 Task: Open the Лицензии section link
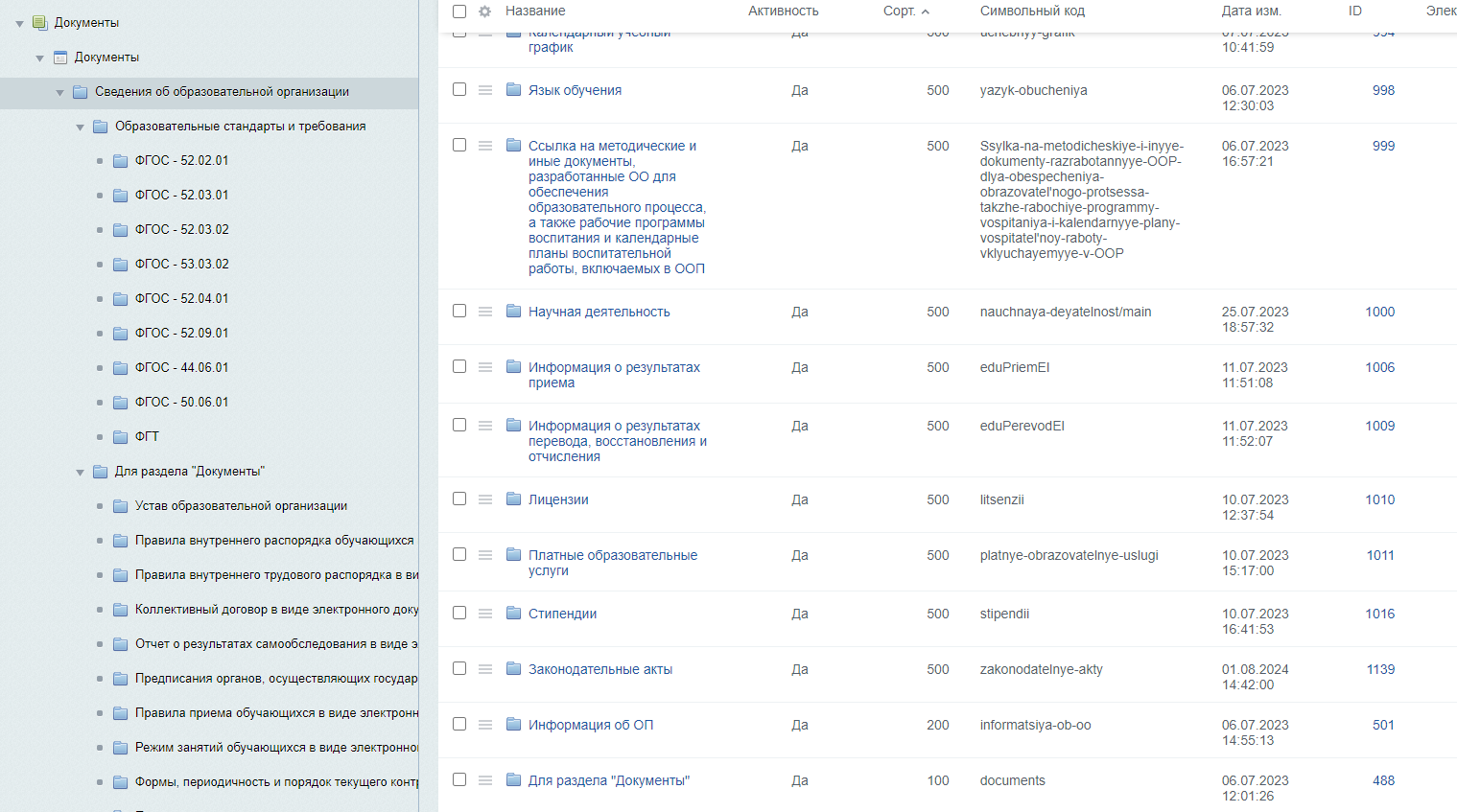click(x=558, y=499)
